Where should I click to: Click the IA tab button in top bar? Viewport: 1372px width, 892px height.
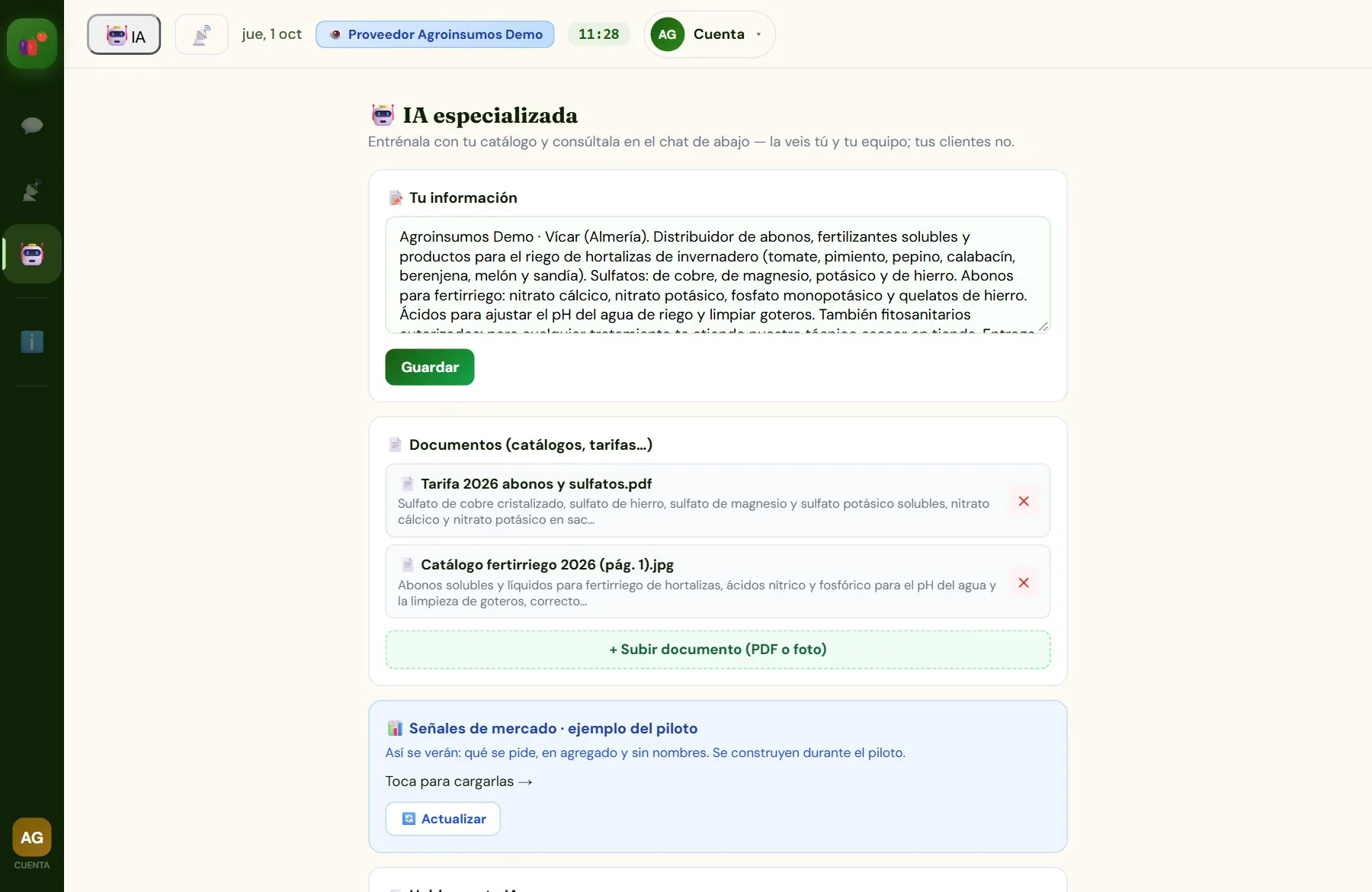[x=123, y=35]
